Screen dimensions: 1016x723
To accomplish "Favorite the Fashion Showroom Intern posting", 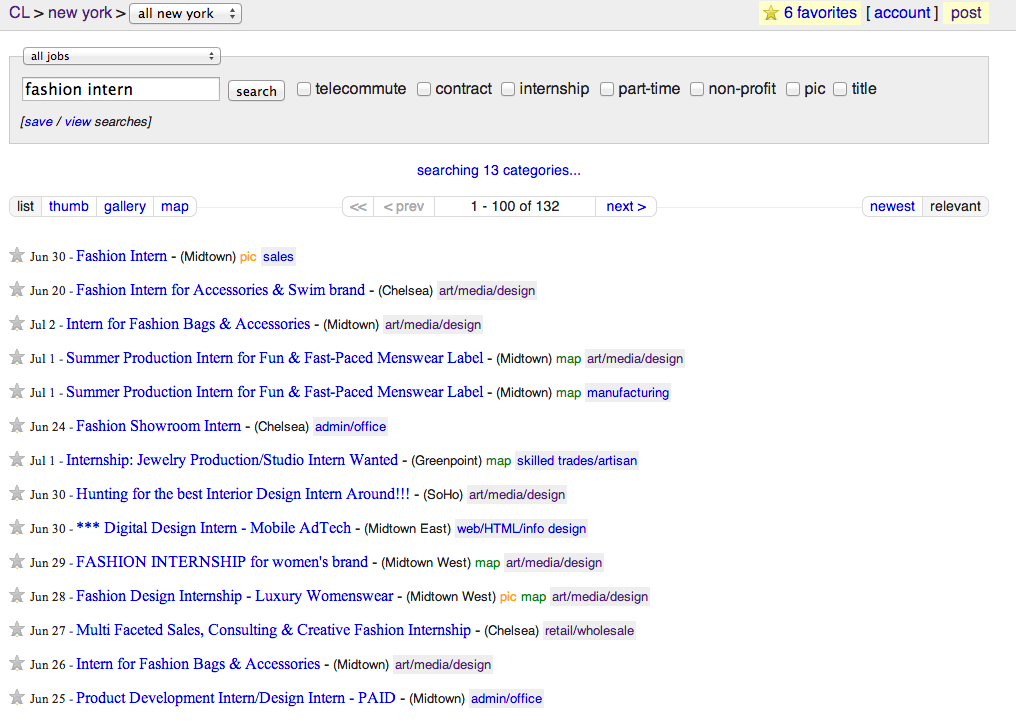I will pyautogui.click(x=16, y=426).
